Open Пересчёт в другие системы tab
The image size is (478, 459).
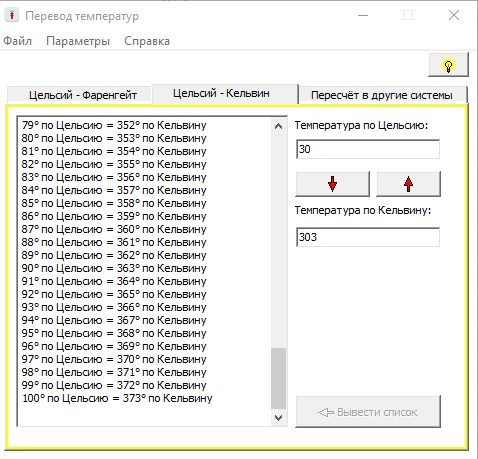382,95
